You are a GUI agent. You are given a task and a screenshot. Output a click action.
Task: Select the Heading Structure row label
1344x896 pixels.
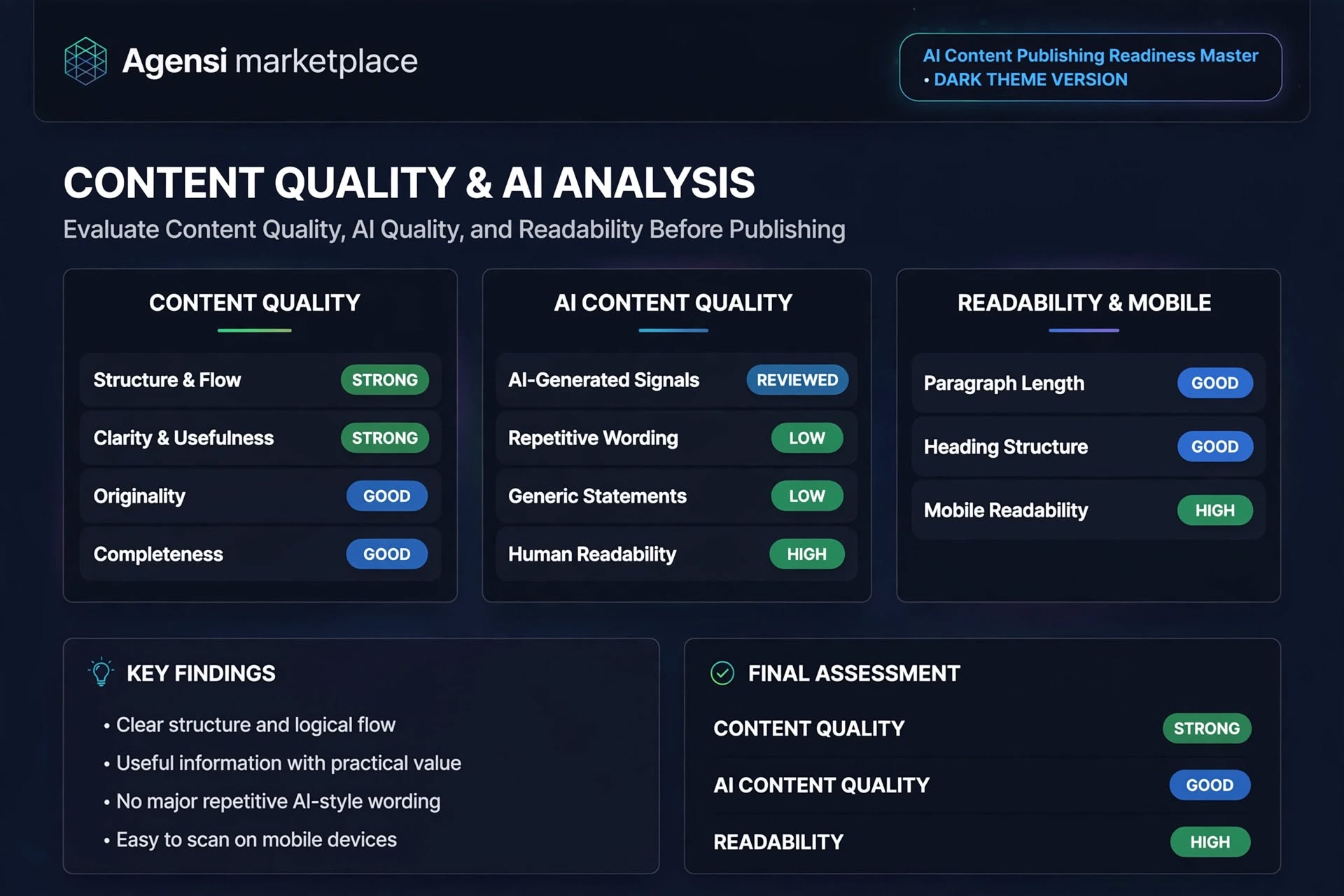[1006, 447]
